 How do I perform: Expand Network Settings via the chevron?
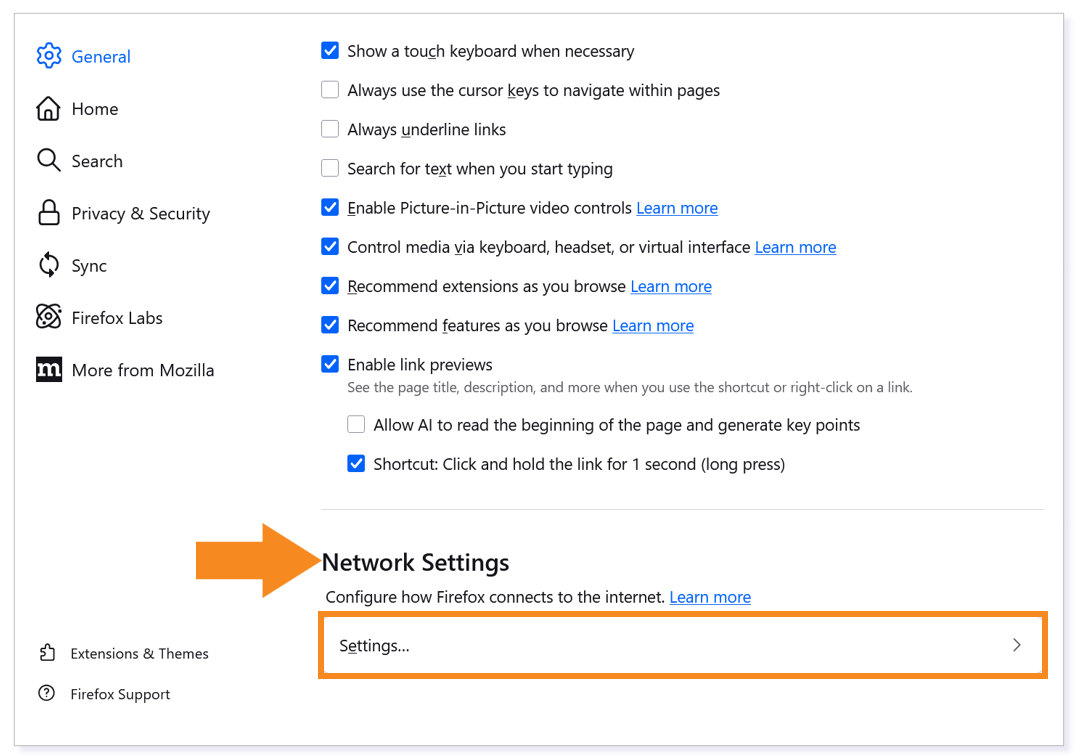[1017, 645]
